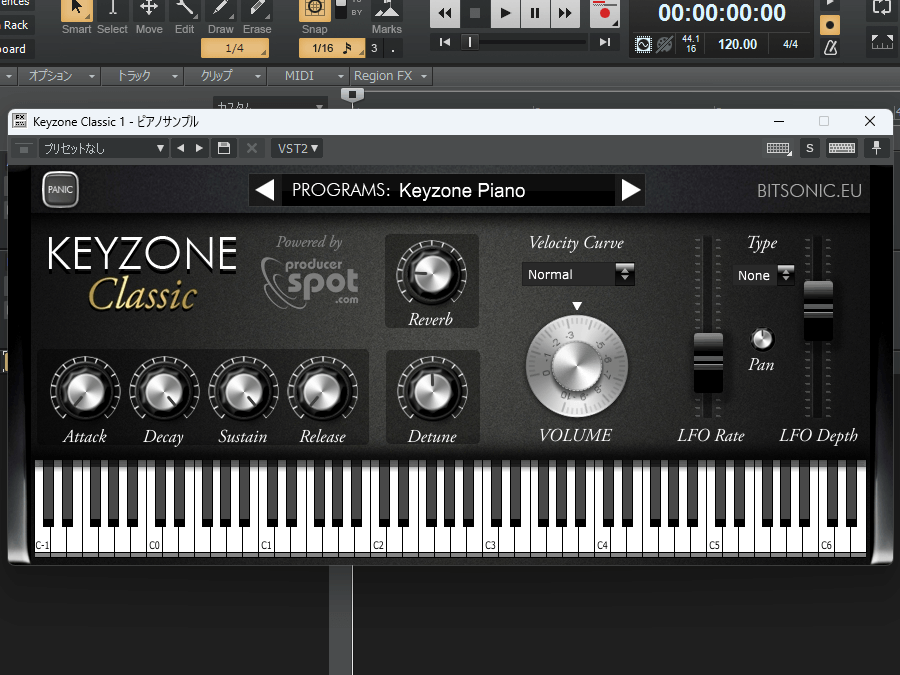Go to previous program with left arrow

click(264, 190)
